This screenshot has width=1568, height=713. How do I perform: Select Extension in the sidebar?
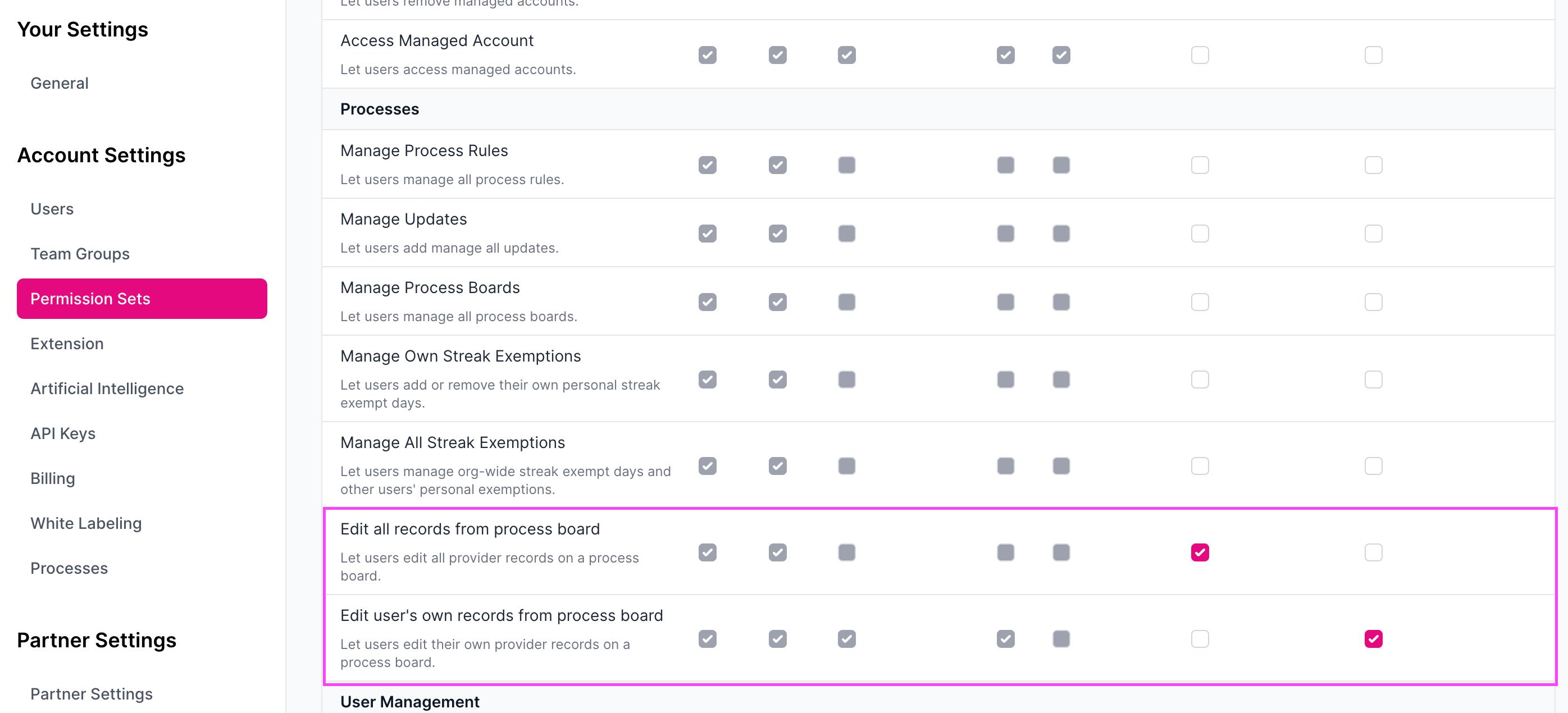(67, 344)
